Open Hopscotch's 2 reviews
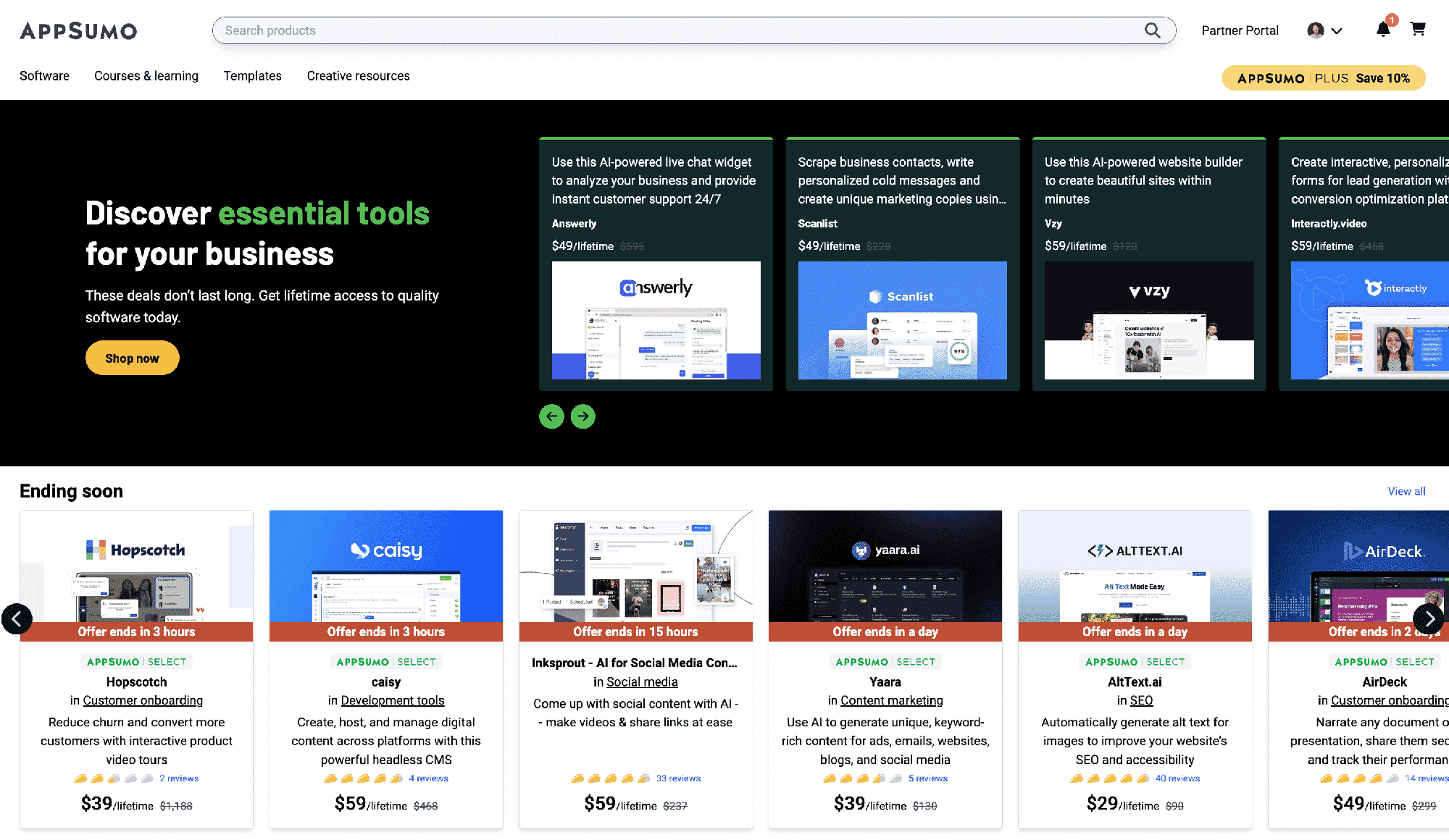This screenshot has height=840, width=1449. coord(179,778)
